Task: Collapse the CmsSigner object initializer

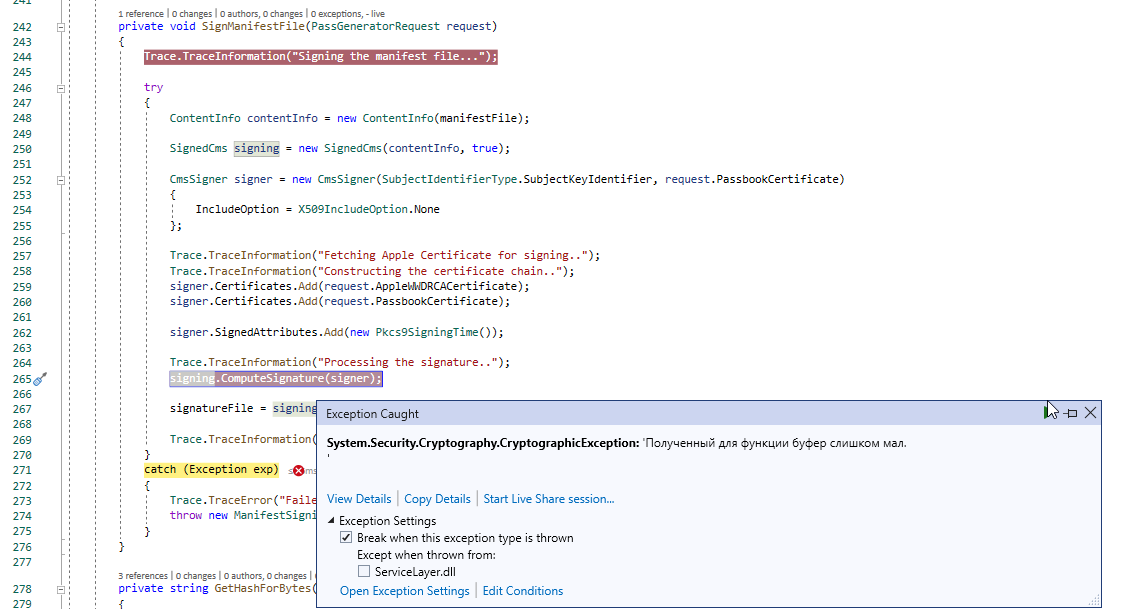Action: click(x=61, y=179)
